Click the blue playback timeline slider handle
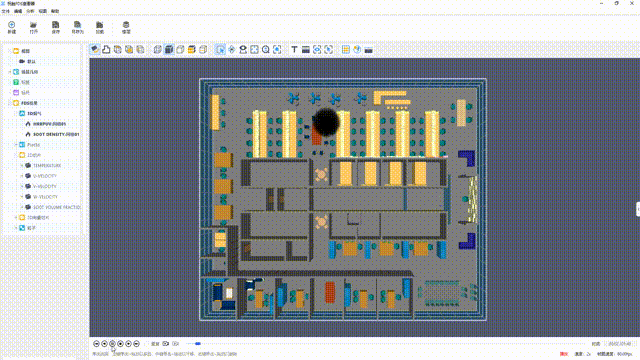Screen dimensions: 640x360 tap(198, 344)
